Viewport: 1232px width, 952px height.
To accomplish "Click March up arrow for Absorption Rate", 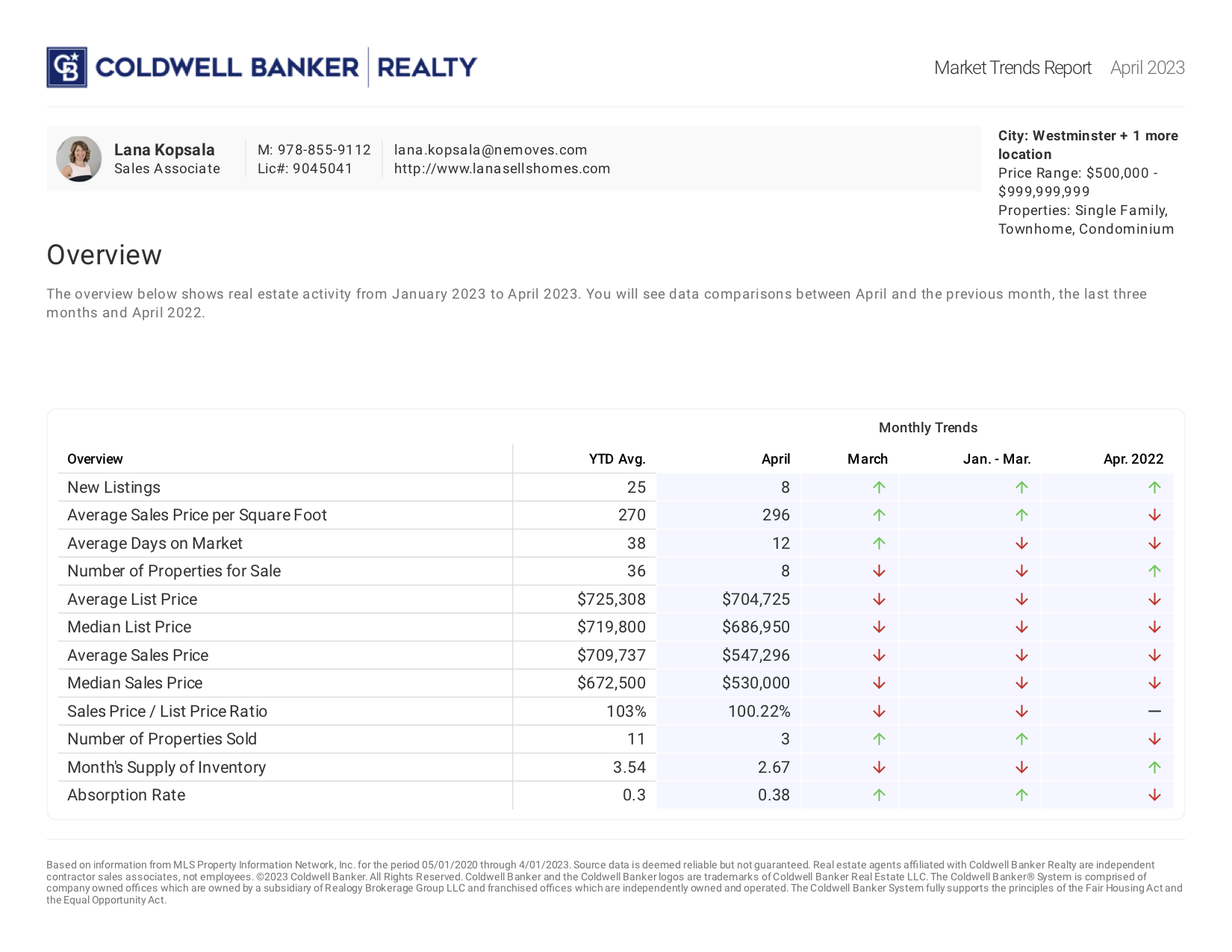I will (879, 795).
